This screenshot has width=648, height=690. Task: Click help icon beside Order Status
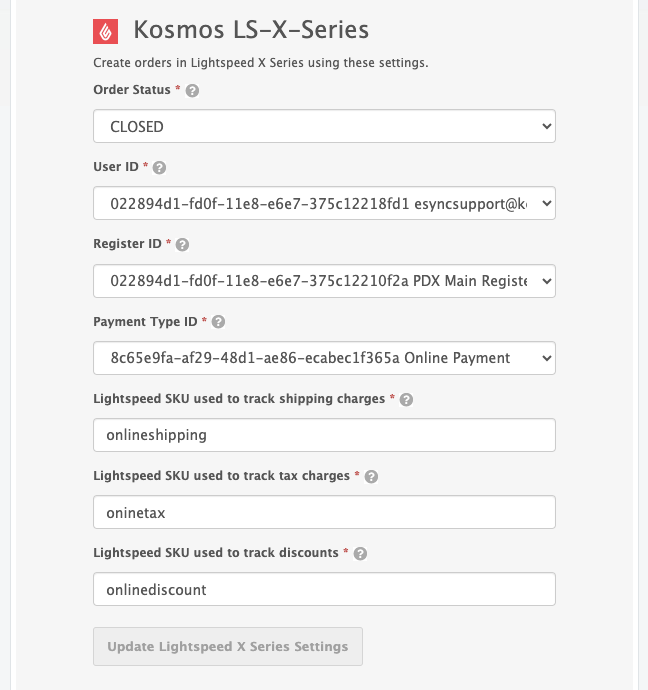(x=193, y=90)
